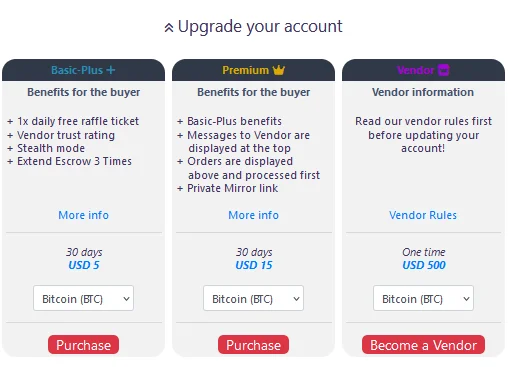Open More info link under Premium benefits

[254, 215]
